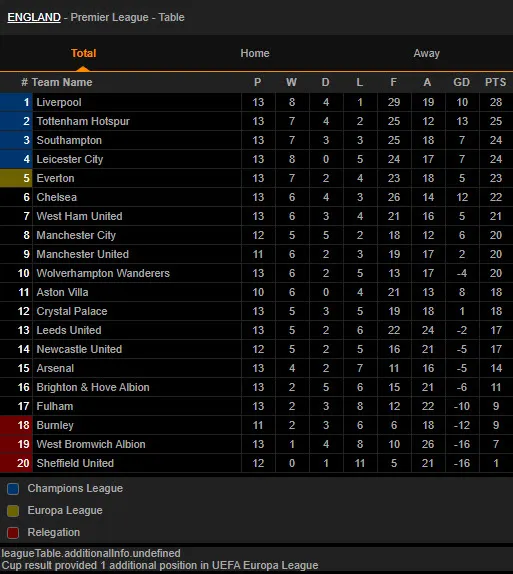Switch to the Away table tab

427,53
